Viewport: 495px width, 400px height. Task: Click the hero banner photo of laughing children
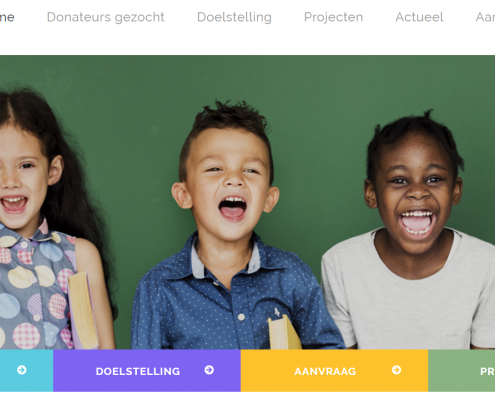(x=247, y=202)
